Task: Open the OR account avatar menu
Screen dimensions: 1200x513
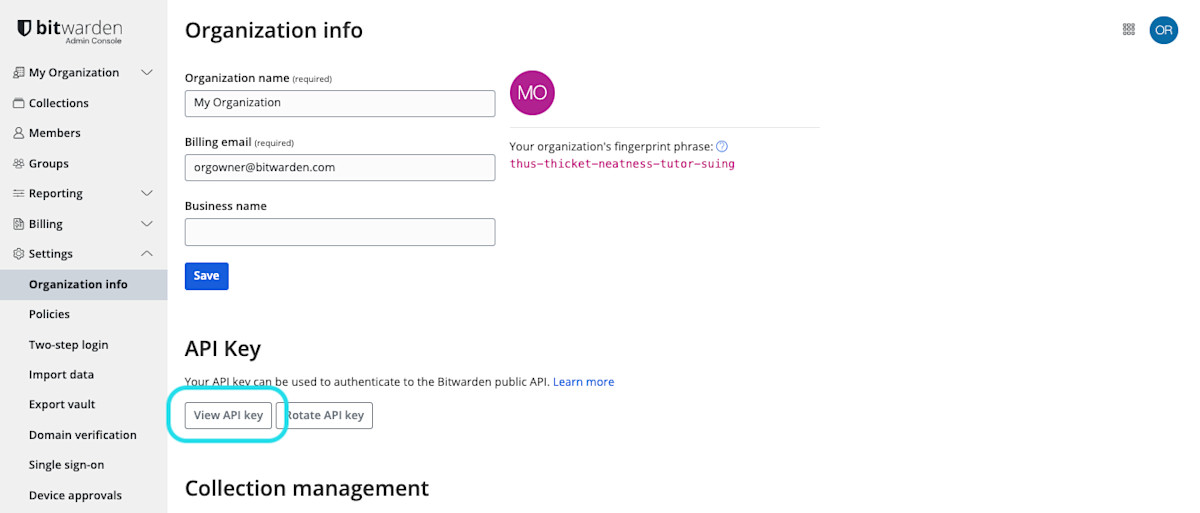Action: click(1163, 30)
